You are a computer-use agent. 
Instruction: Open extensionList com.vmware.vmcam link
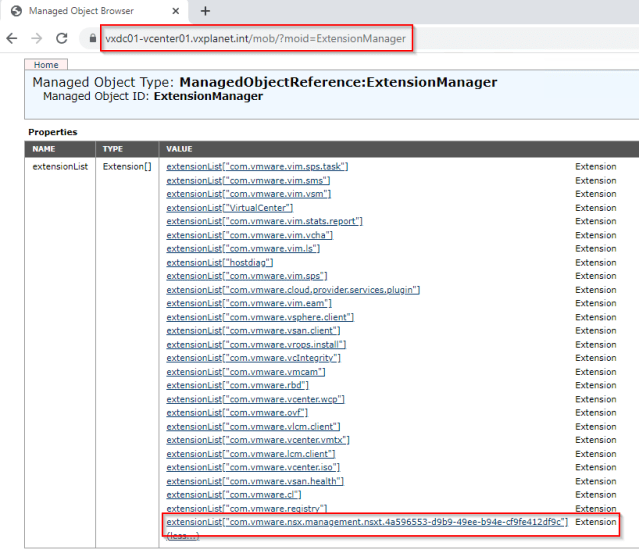[246, 372]
